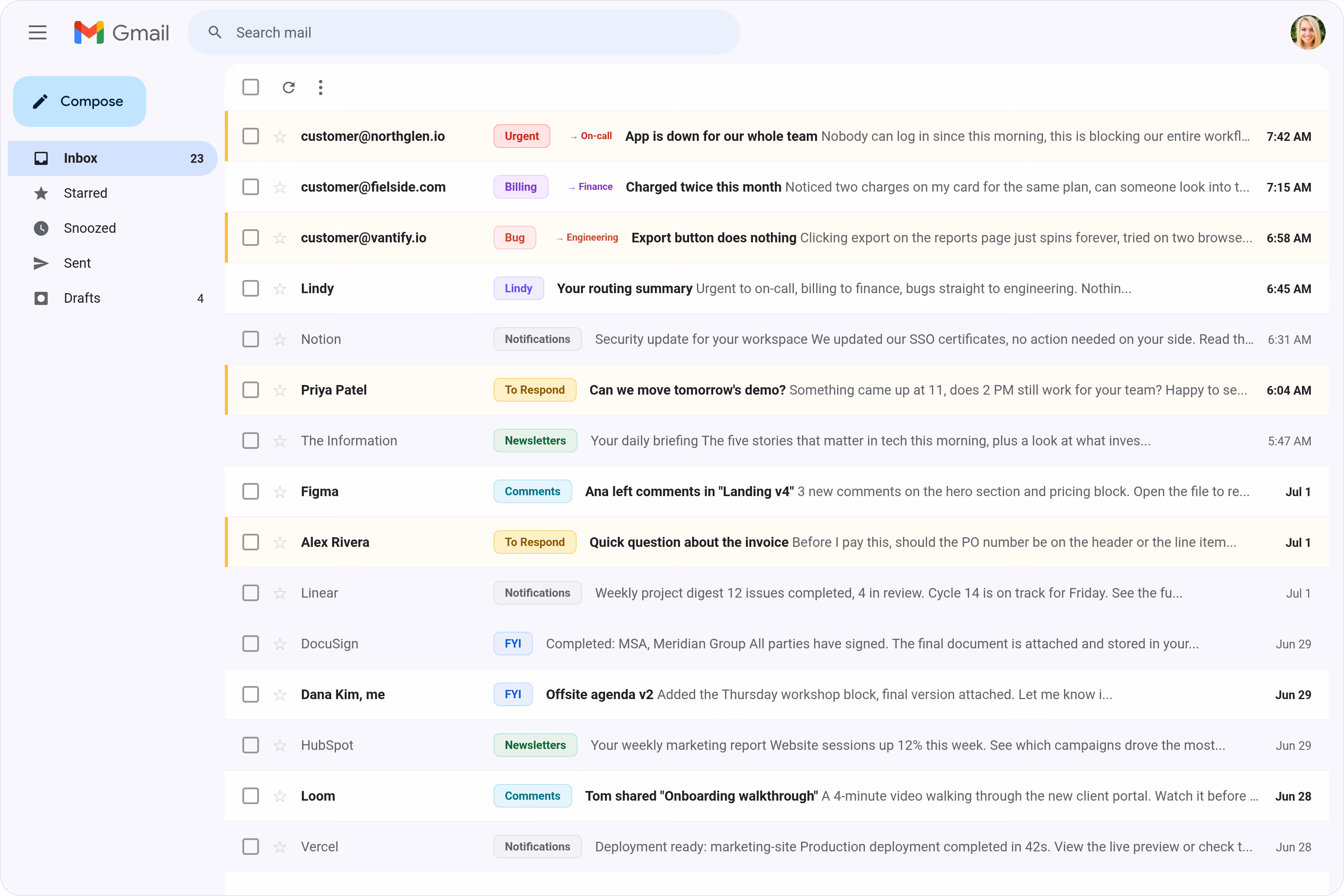1344x896 pixels.
Task: Click Comments label on the Figma email
Action: pyautogui.click(x=532, y=492)
